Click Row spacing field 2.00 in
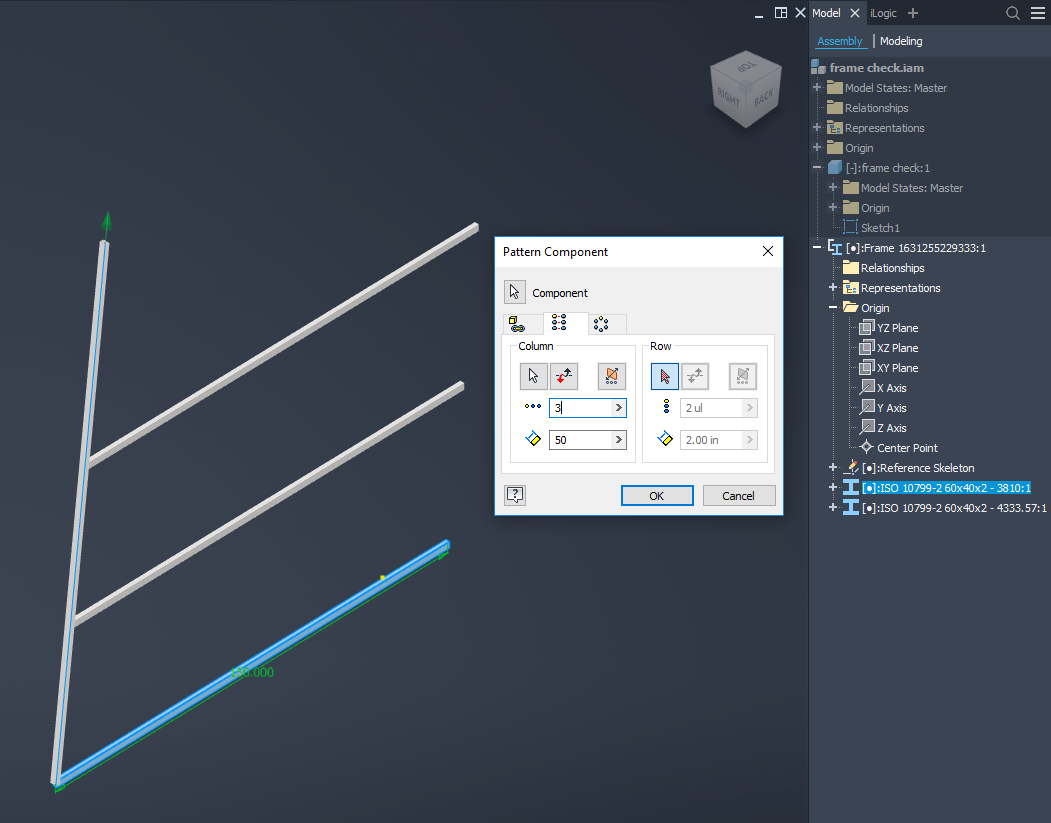The image size is (1051, 823). pos(712,440)
